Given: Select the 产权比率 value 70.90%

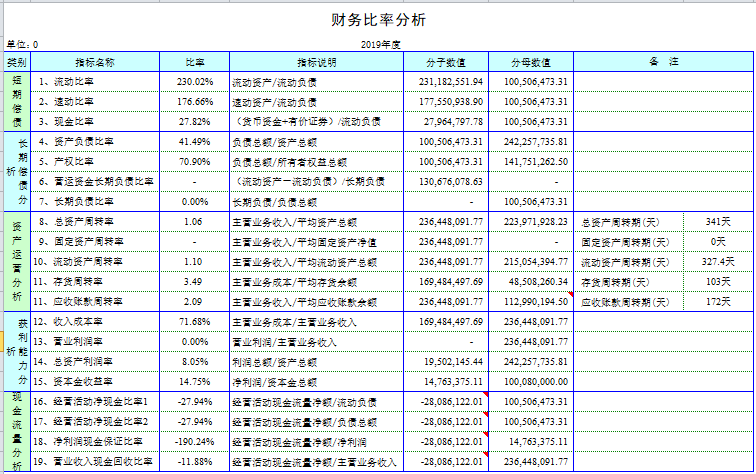Looking at the screenshot, I should pyautogui.click(x=194, y=162).
